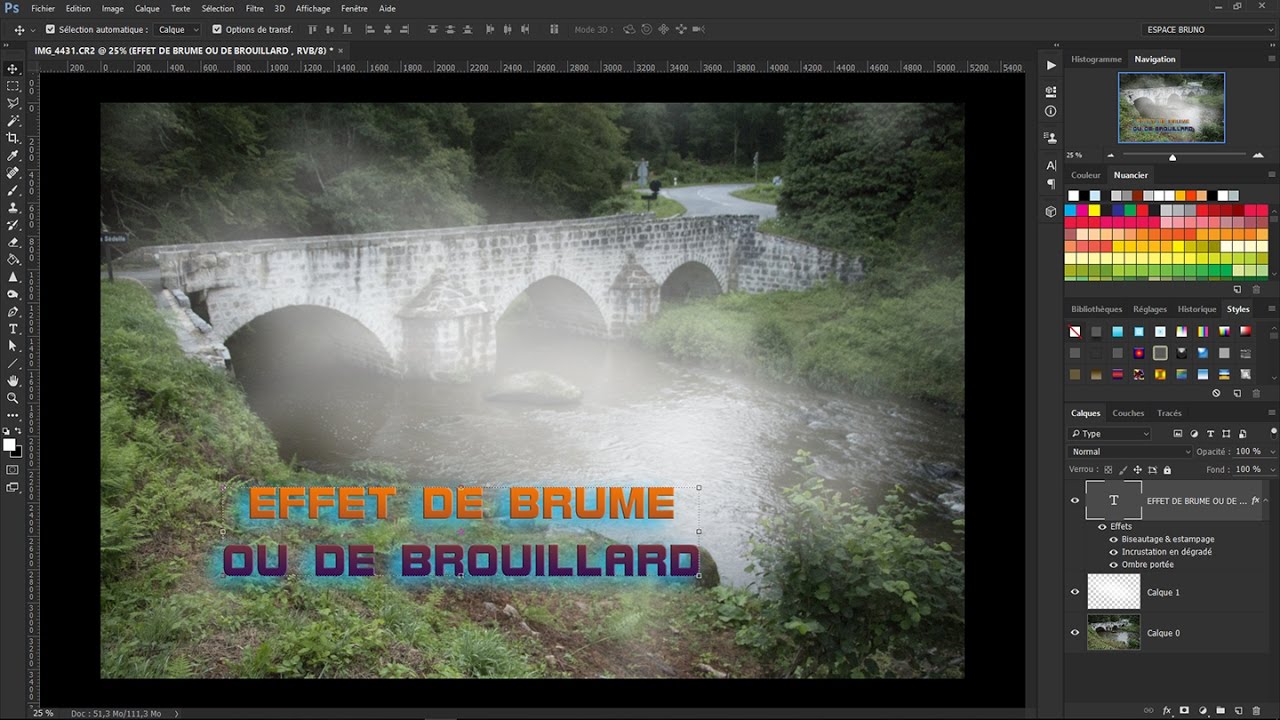Open the Filtre menu
1280x720 pixels.
(255, 8)
